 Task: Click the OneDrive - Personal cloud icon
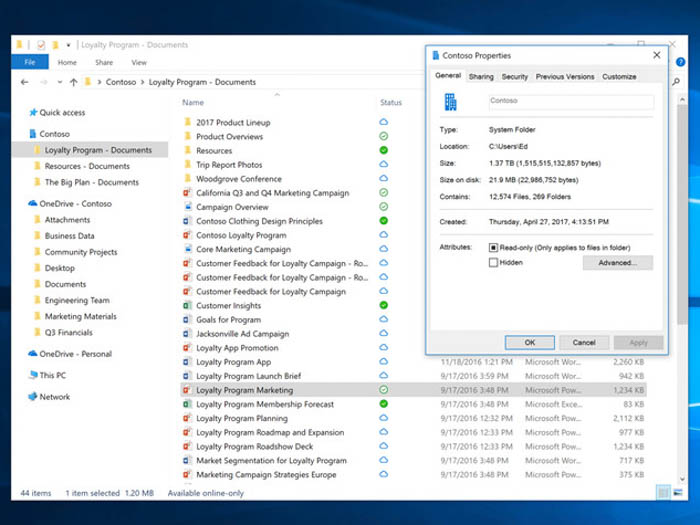coord(33,354)
